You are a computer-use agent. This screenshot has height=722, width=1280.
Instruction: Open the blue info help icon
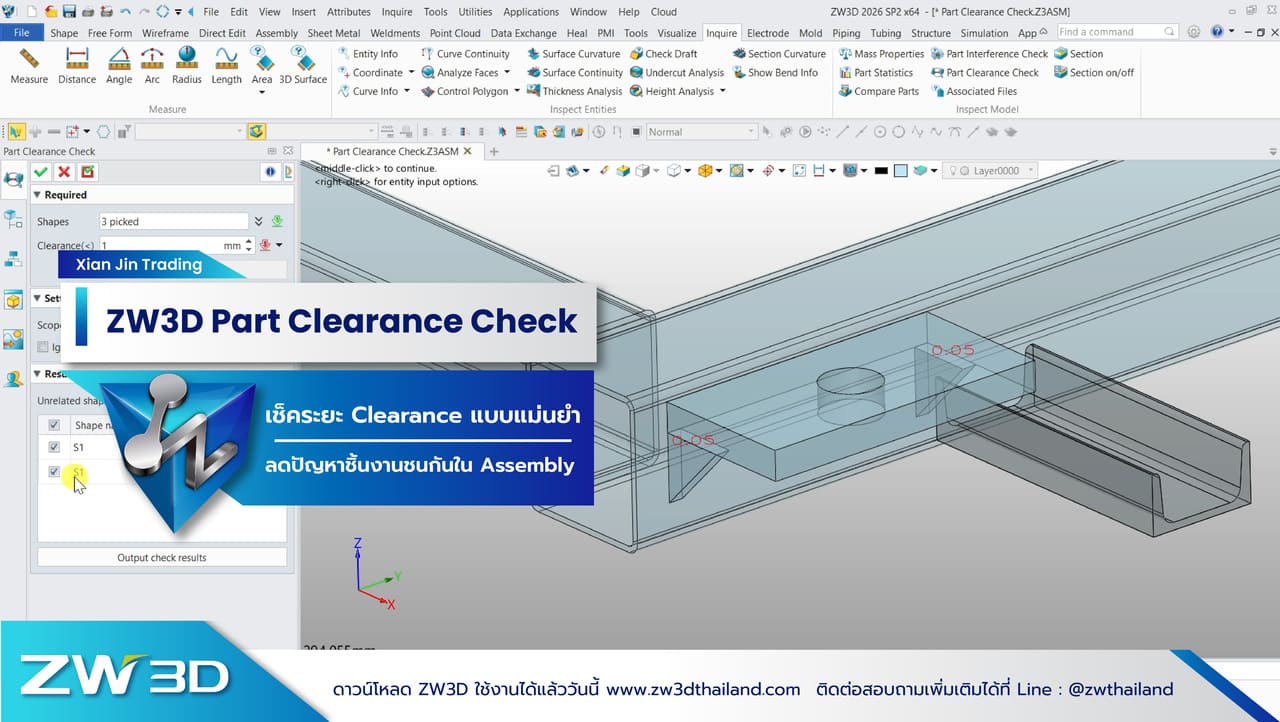tap(271, 173)
